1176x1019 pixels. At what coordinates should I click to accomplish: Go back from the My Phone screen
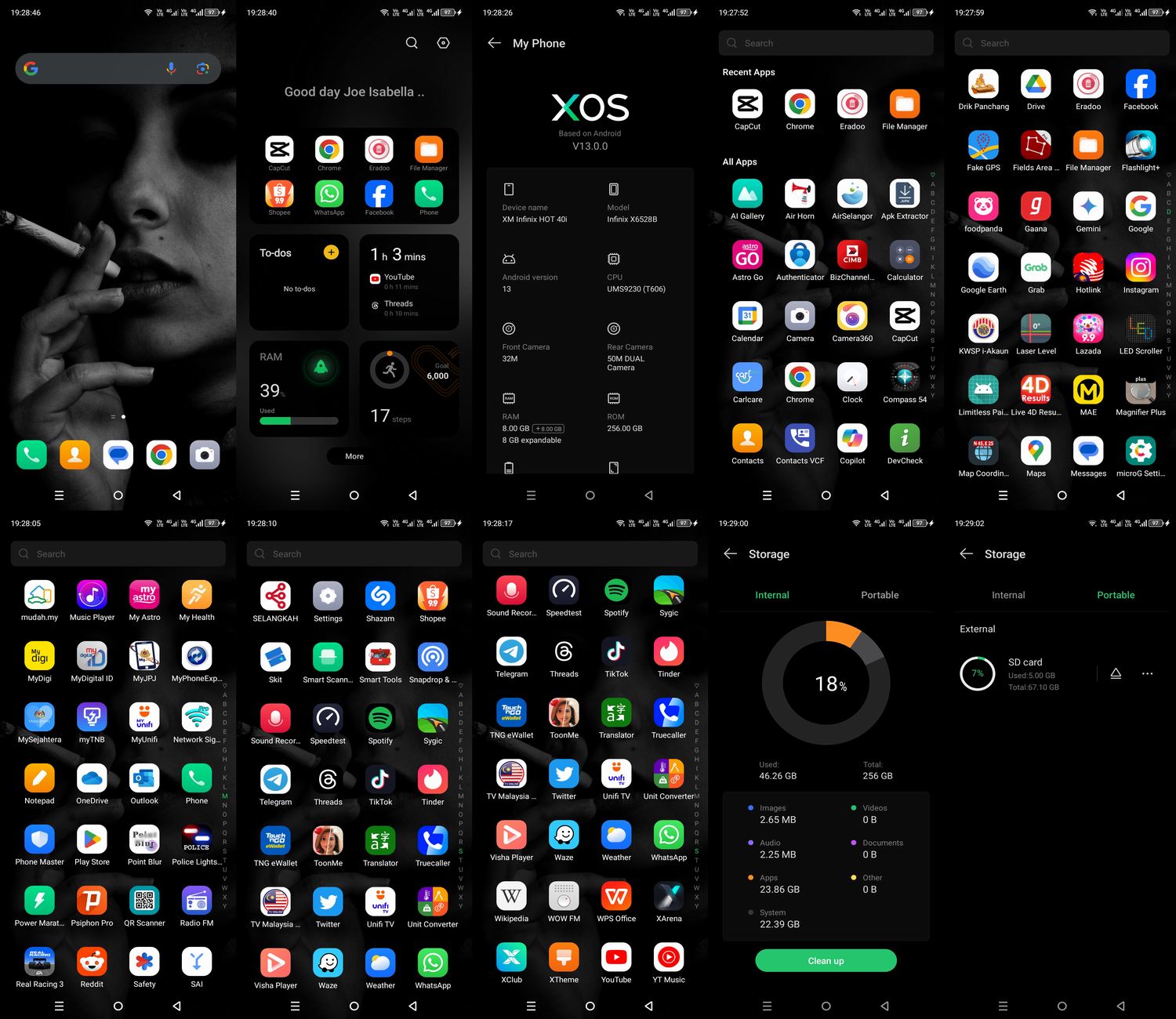tap(494, 43)
